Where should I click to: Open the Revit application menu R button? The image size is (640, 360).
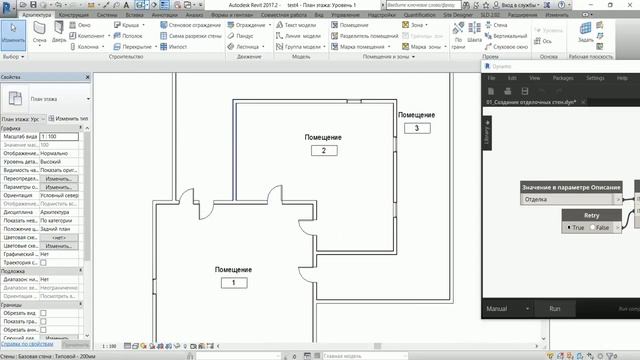tap(7, 7)
